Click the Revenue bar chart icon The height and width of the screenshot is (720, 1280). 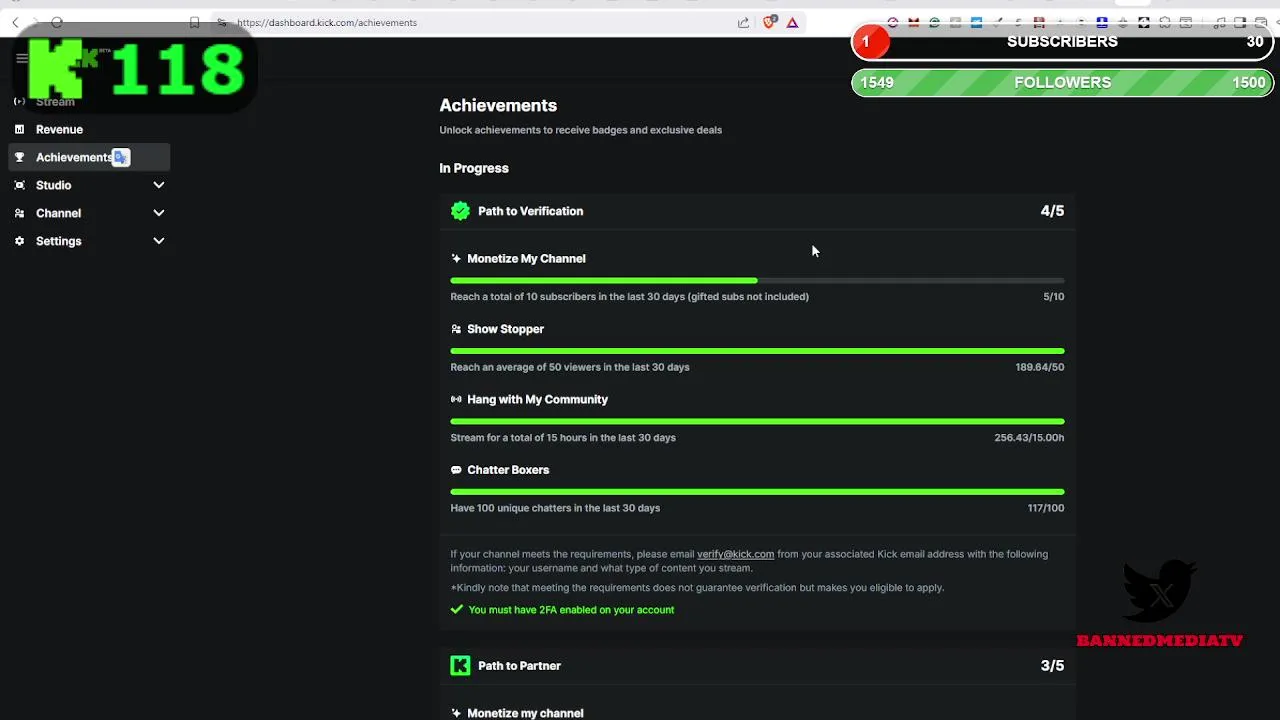tap(19, 129)
